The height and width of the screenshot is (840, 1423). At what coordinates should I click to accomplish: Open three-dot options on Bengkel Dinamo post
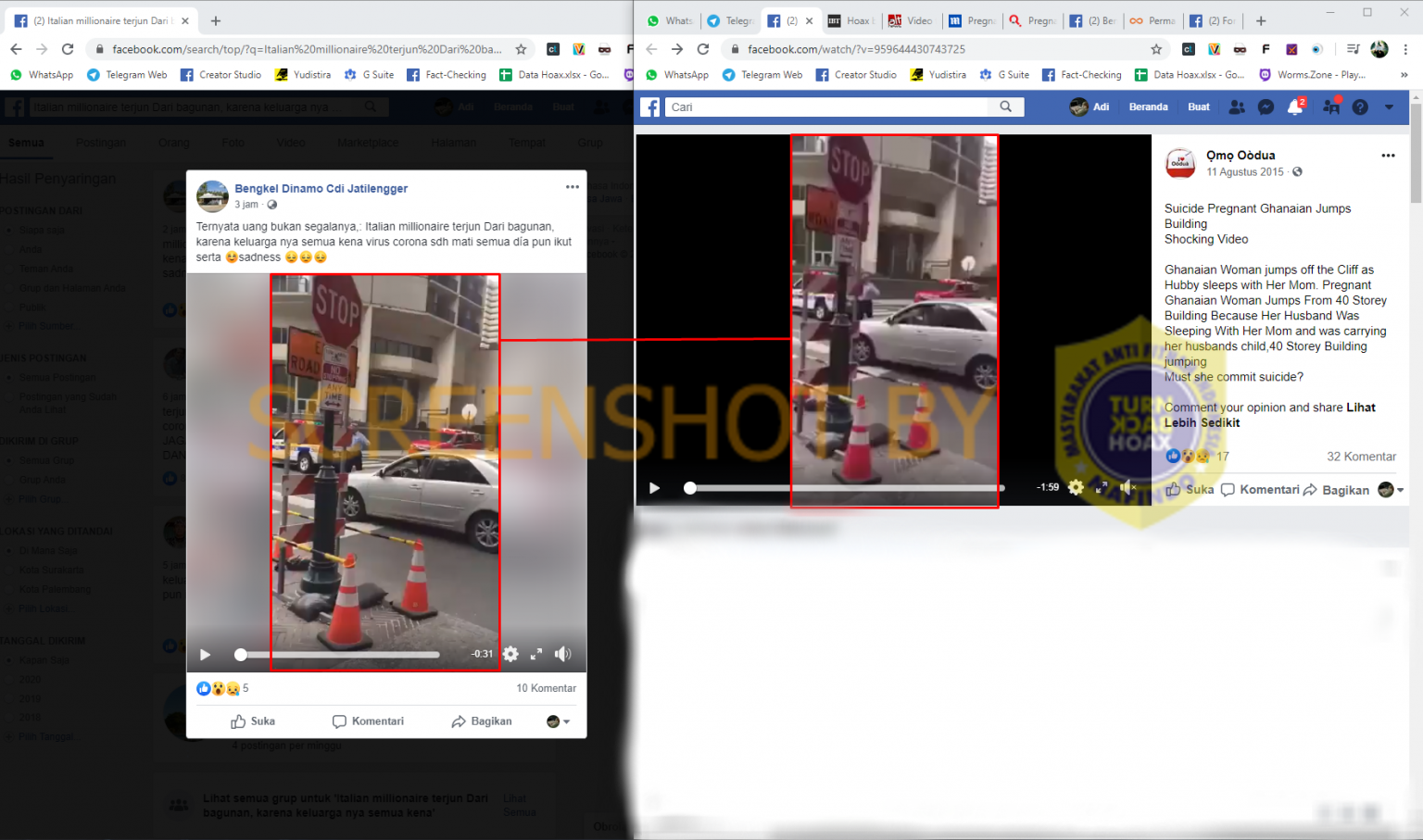point(573,187)
